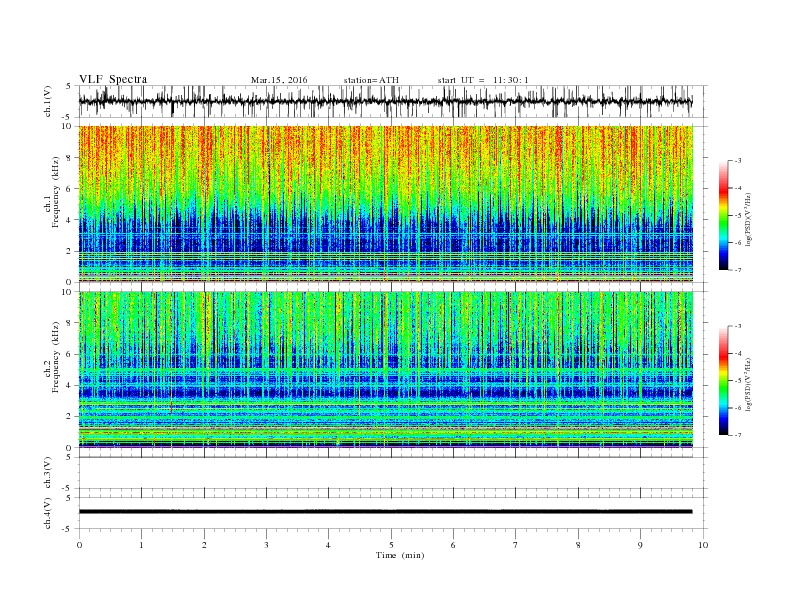Click the "-3" tick on ch.1 colorbar
Image resolution: width=792 pixels, height=612 pixels.
pyautogui.click(x=738, y=161)
